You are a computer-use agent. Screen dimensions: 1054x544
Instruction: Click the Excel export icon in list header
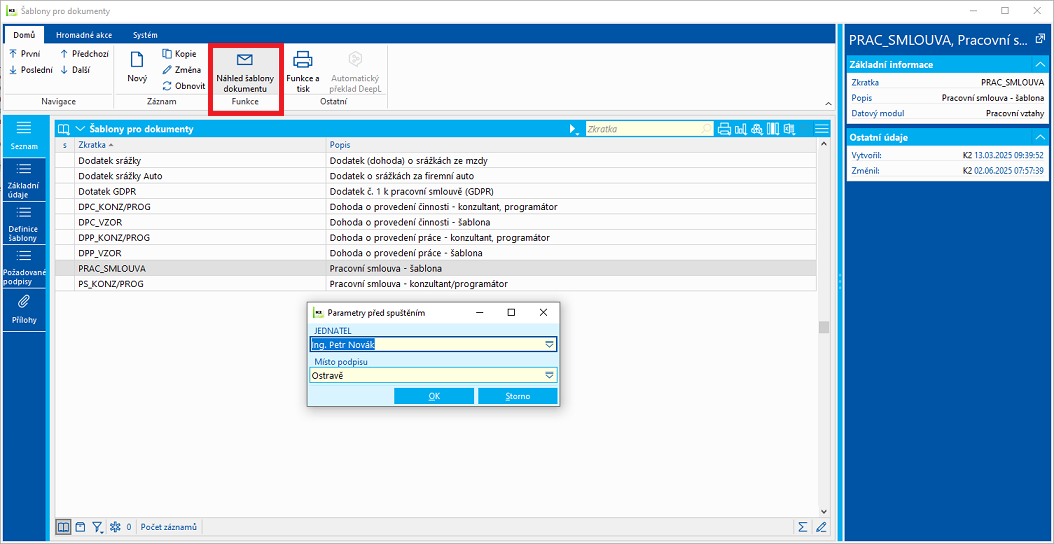(789, 129)
